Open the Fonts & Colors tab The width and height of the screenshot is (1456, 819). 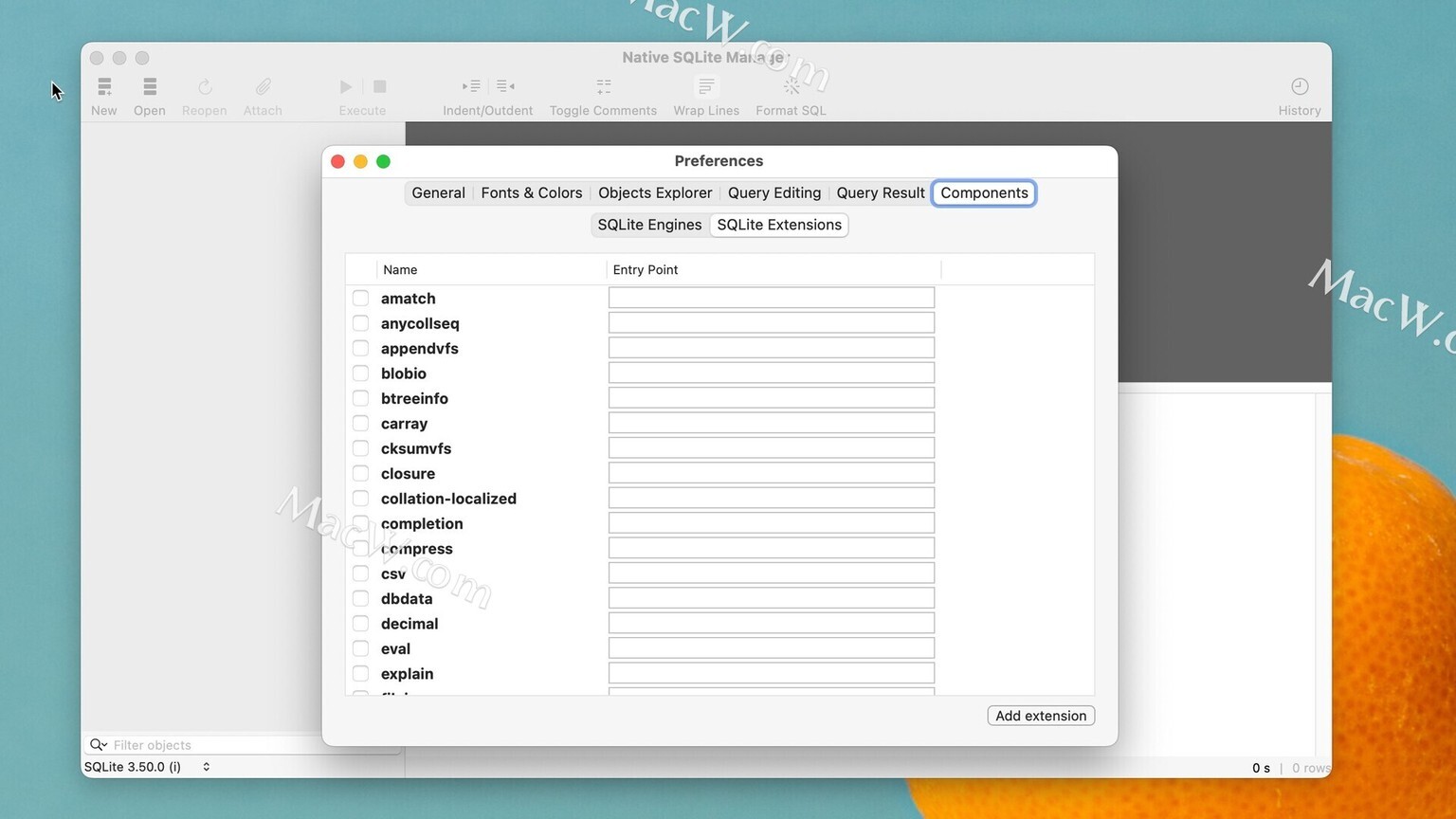coord(532,192)
